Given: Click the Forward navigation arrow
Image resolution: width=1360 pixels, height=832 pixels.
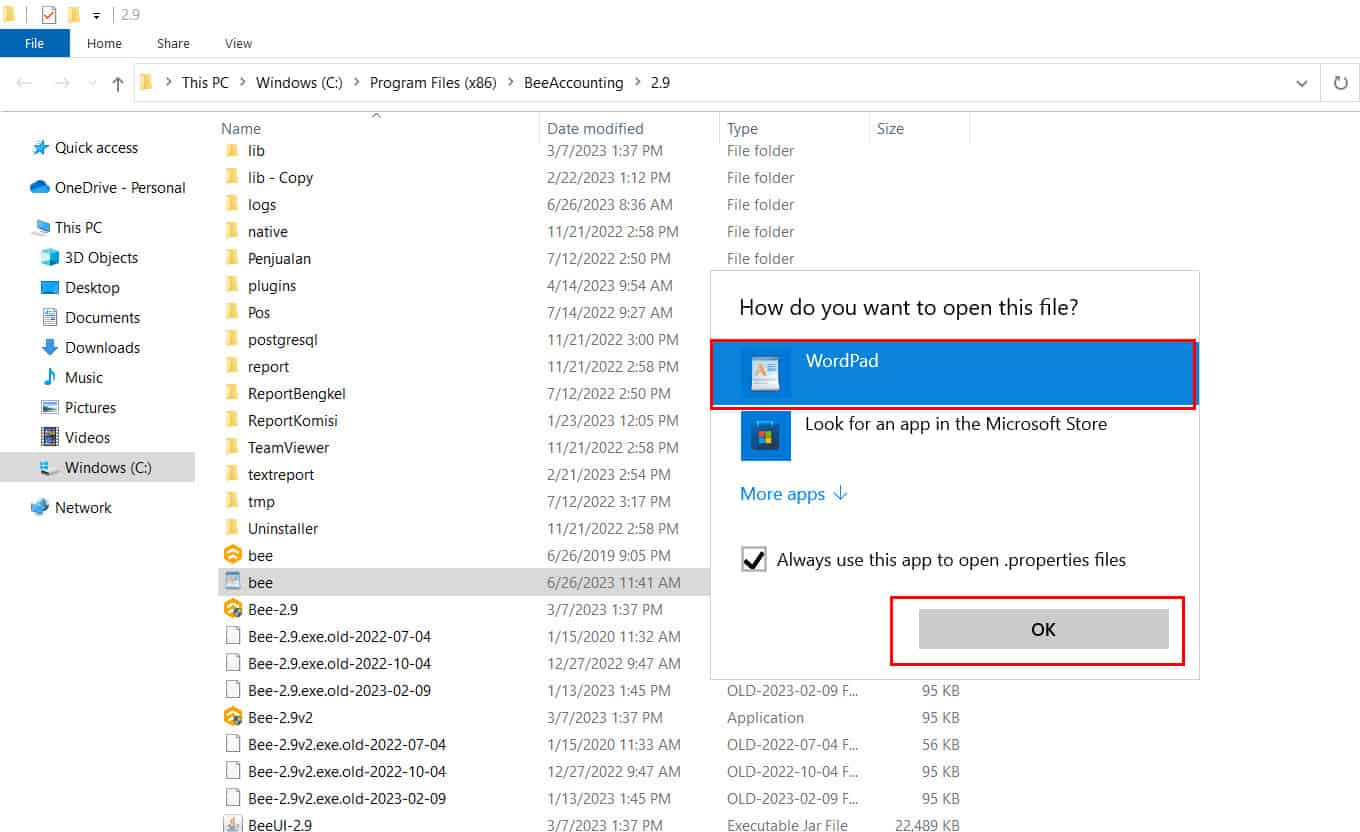Looking at the screenshot, I should pos(62,83).
